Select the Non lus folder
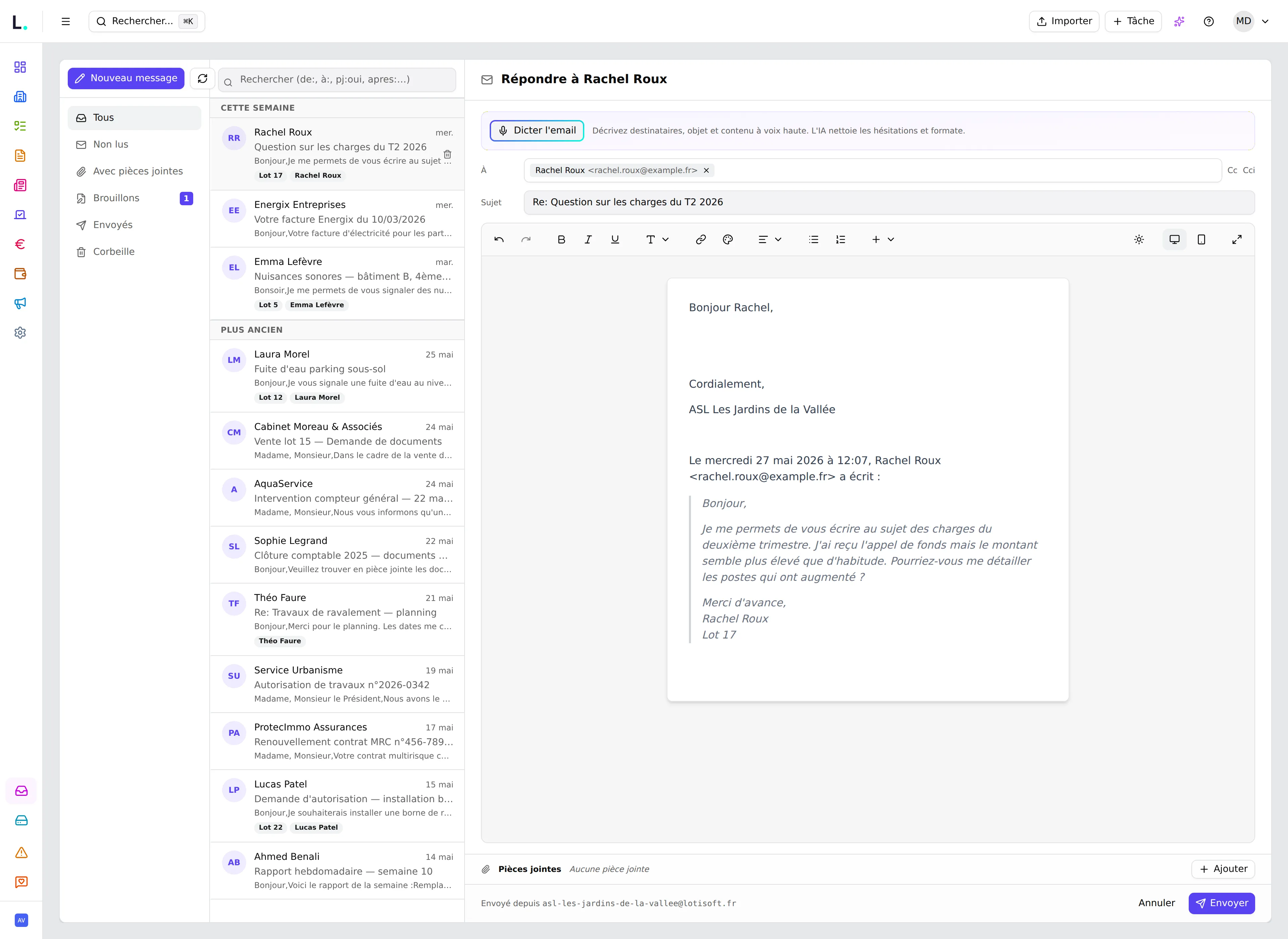The image size is (1288, 939). click(134, 145)
